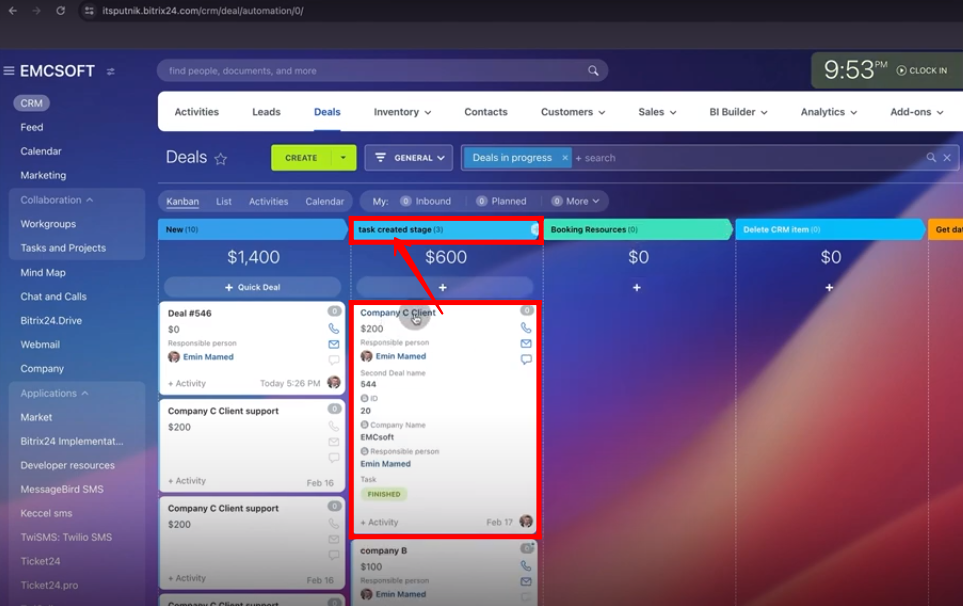Open the Contacts menu in the navigation bar
This screenshot has height=606, width=963.
point(485,112)
